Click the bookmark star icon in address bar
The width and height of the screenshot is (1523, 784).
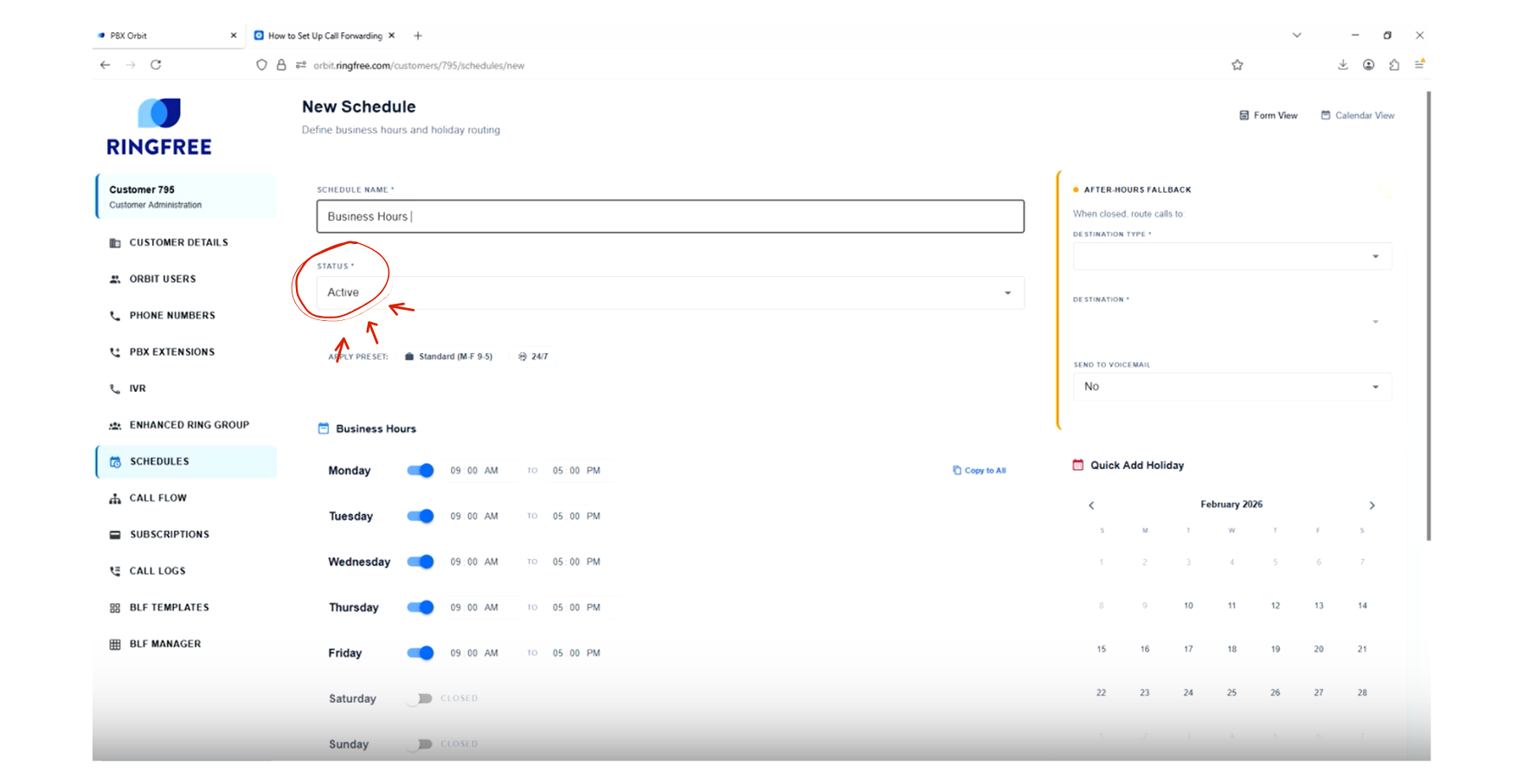(x=1237, y=65)
